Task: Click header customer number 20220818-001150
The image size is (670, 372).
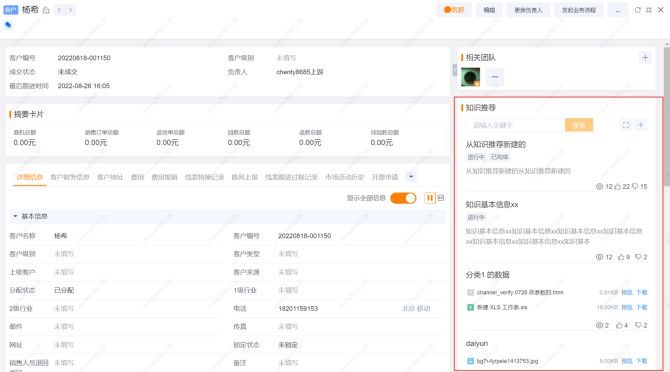Action: (x=84, y=58)
